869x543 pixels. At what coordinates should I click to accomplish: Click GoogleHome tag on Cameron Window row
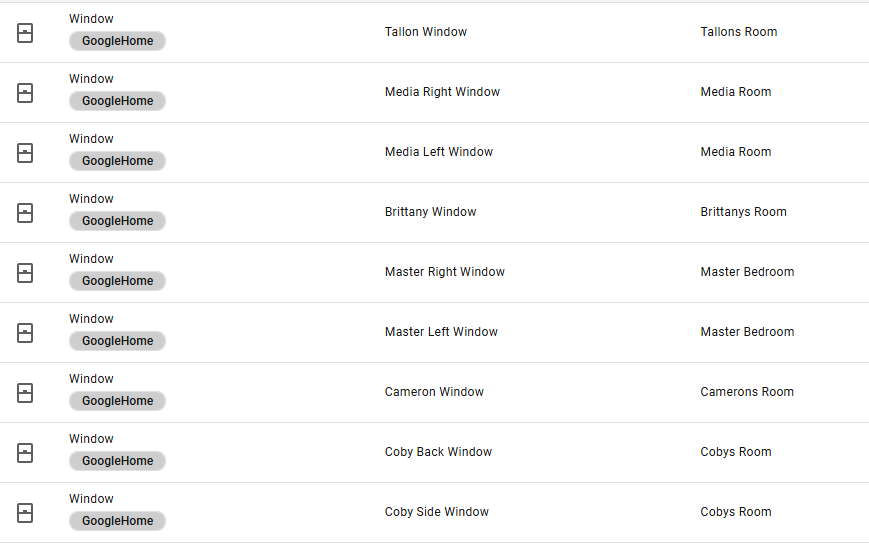[117, 401]
